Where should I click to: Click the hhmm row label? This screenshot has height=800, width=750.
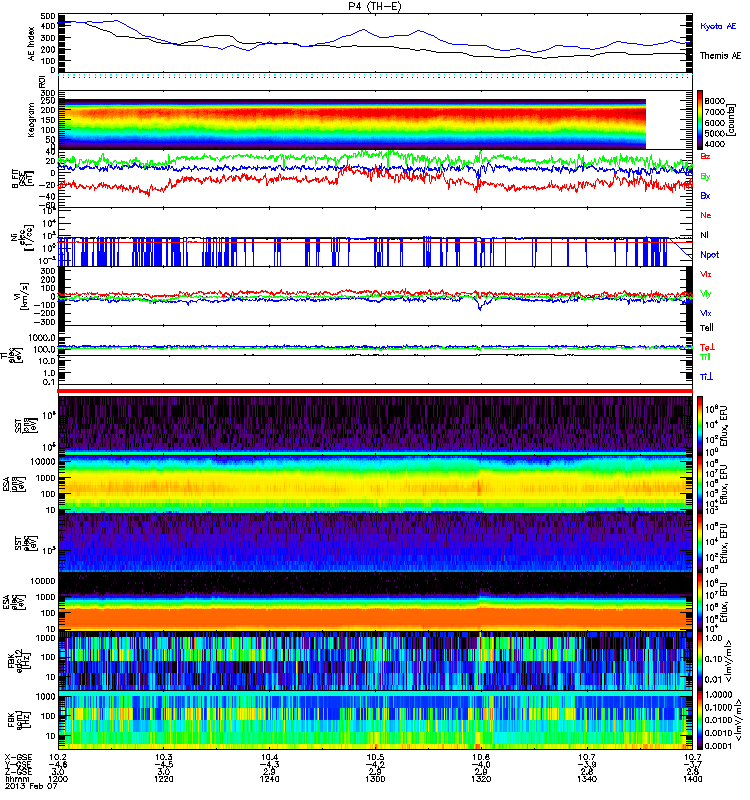(x=16, y=779)
